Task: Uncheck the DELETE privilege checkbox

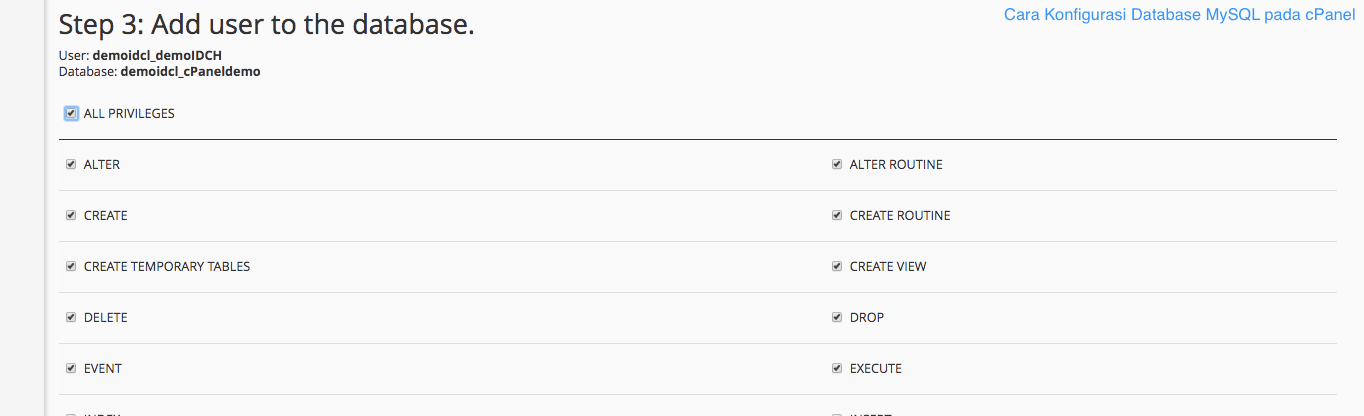Action: click(x=71, y=317)
